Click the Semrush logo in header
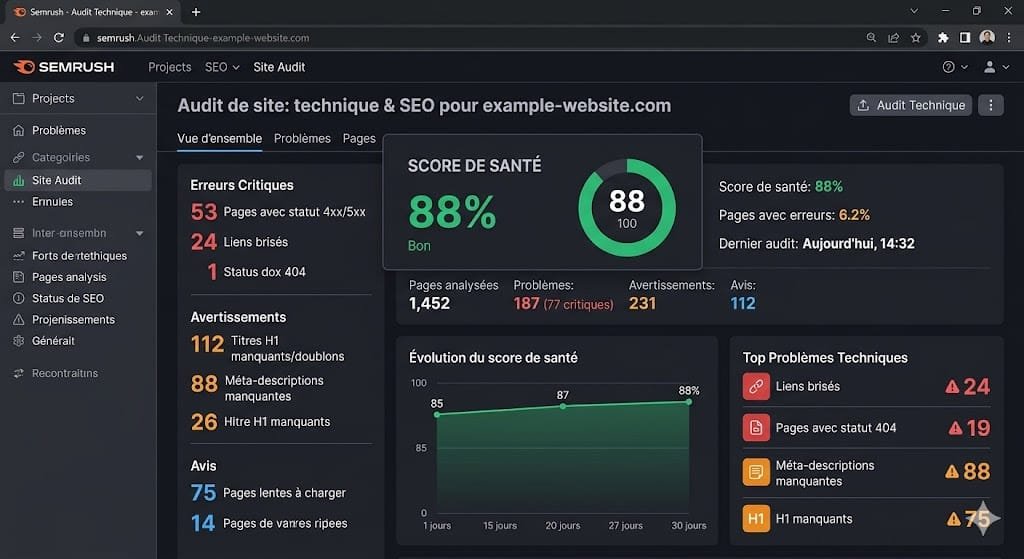1024x559 pixels. tap(63, 67)
